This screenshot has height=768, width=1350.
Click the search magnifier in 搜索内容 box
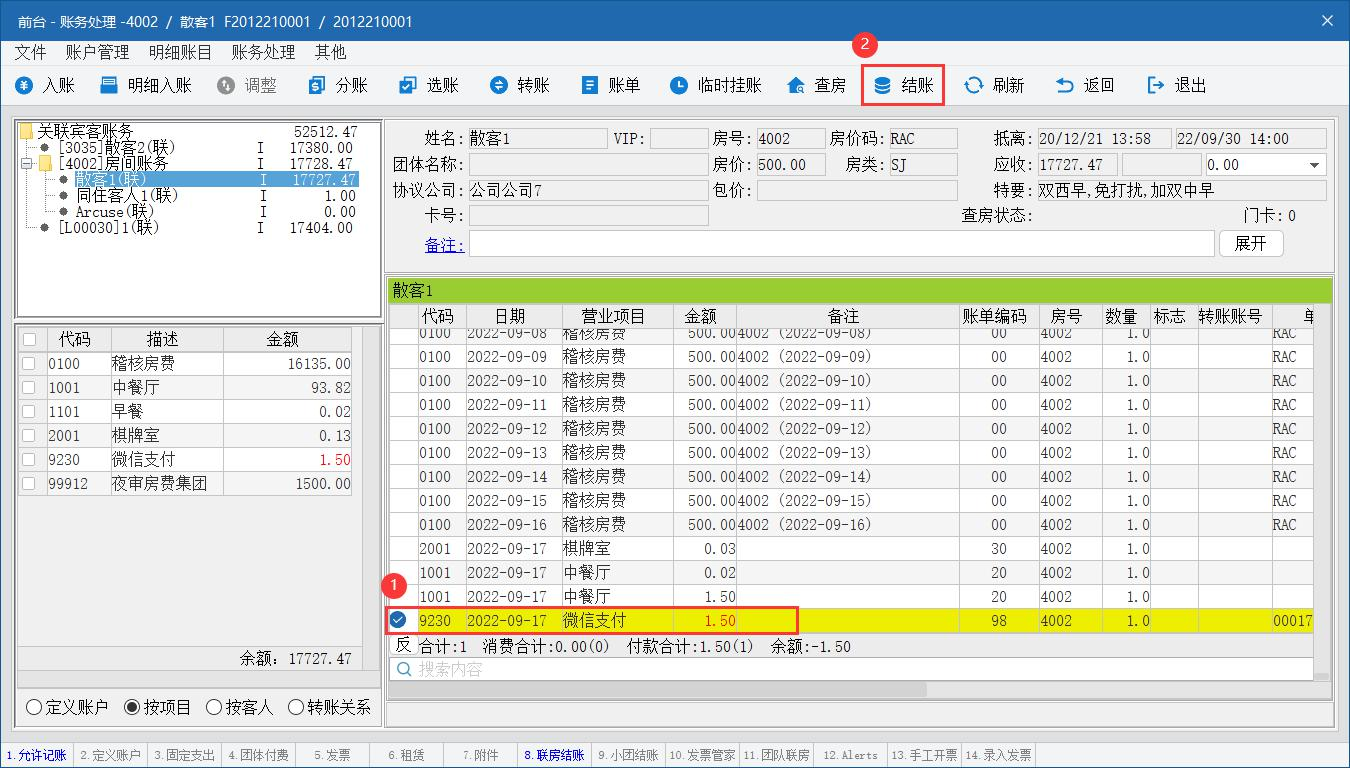click(404, 669)
